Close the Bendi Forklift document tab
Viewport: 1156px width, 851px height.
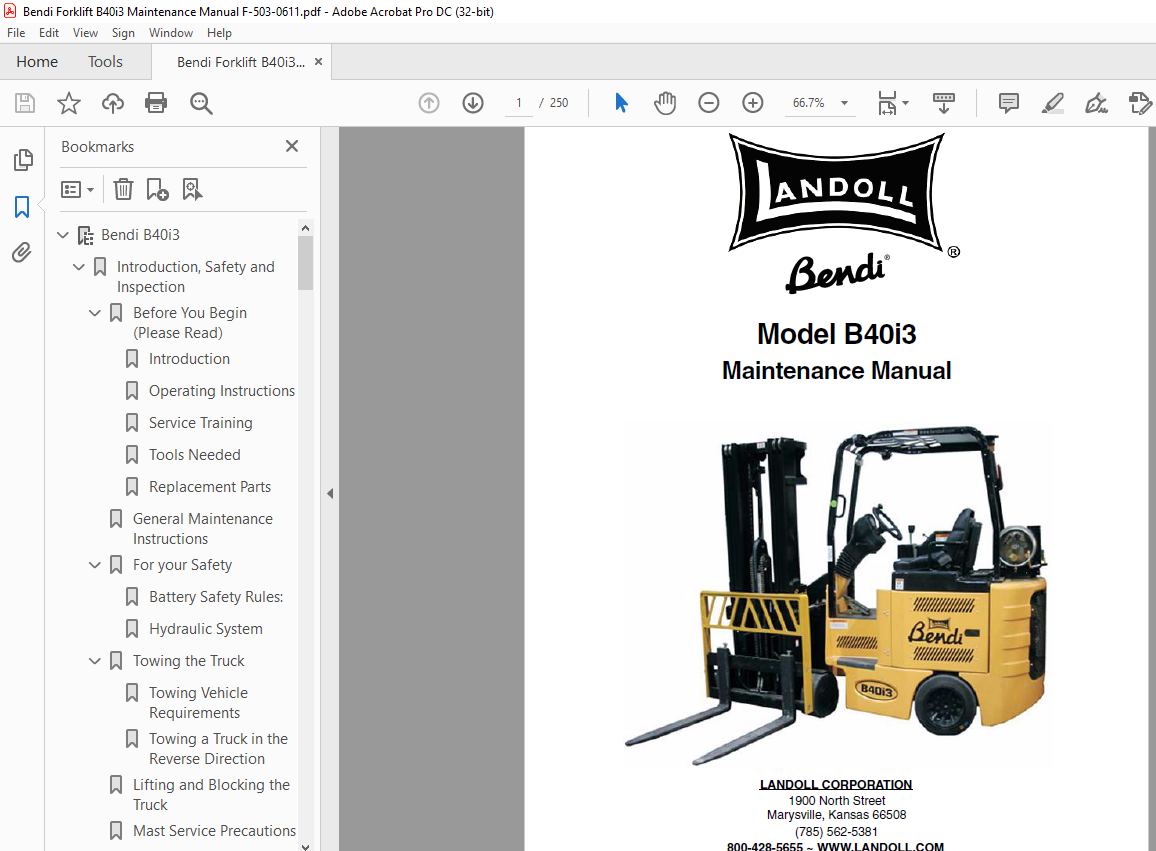tap(318, 62)
